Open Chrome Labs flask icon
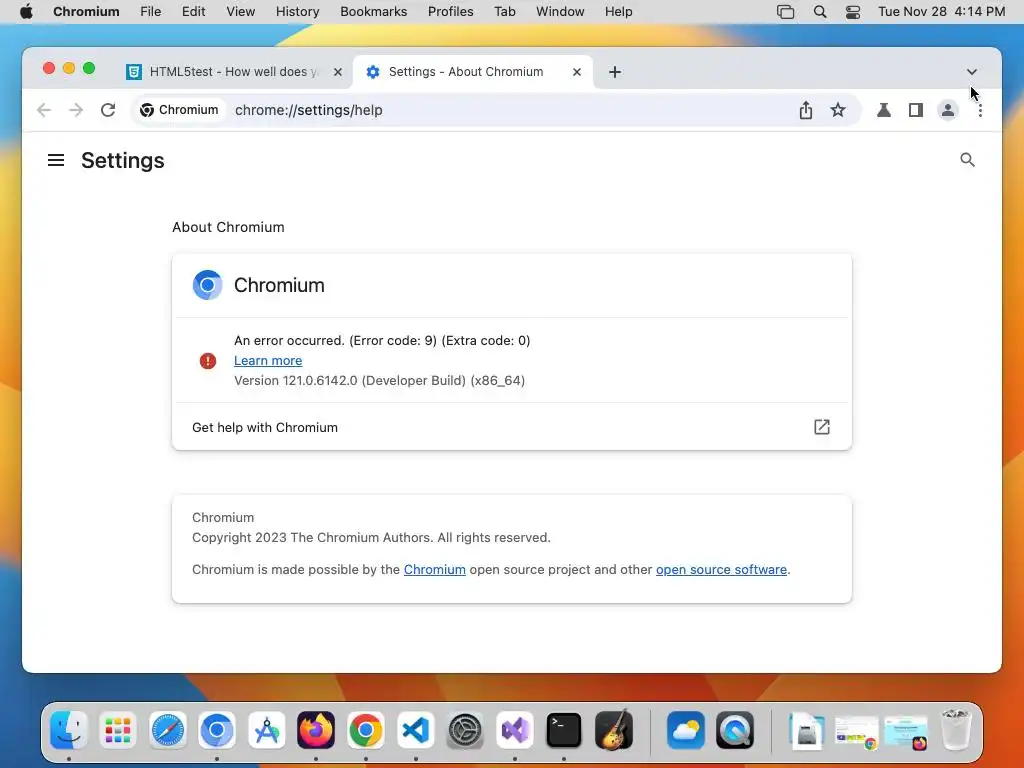 pyautogui.click(x=884, y=110)
